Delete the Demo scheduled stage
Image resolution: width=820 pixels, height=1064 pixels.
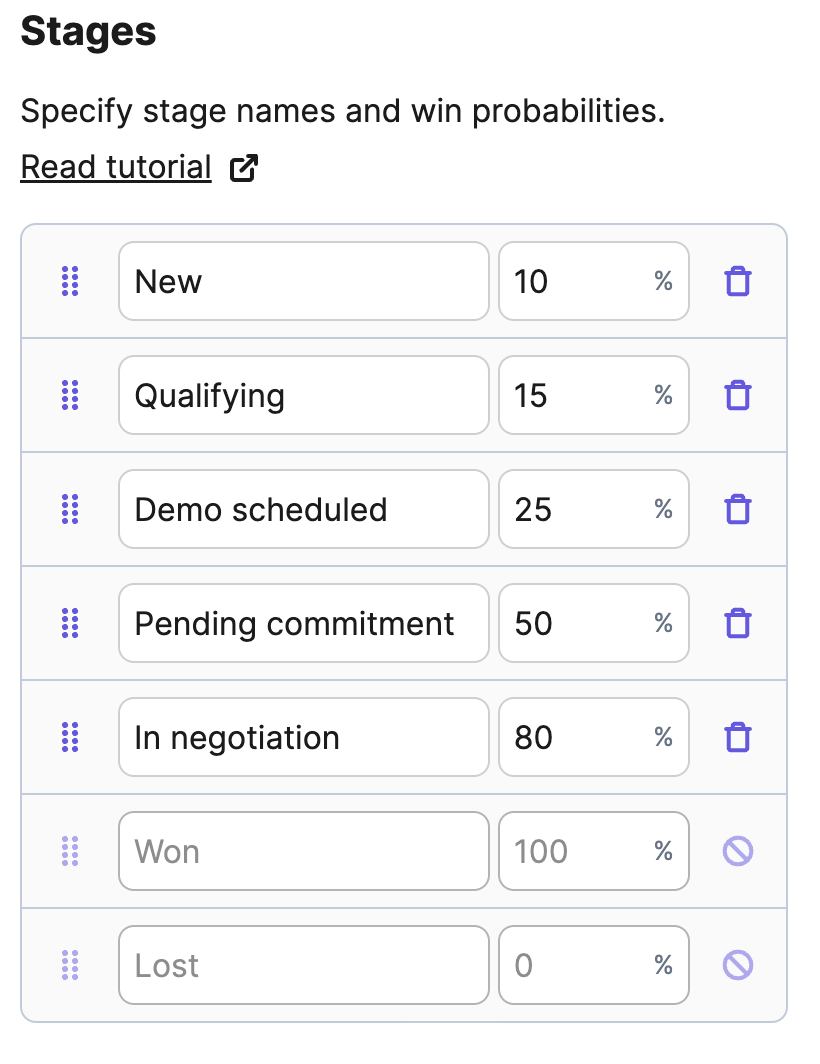pyautogui.click(x=738, y=510)
